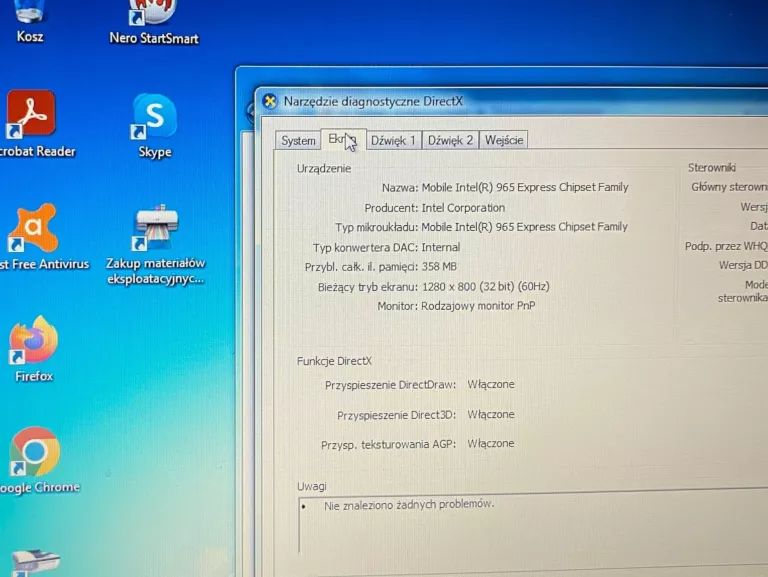Select the scanner icon at the desktop bottom

pyautogui.click(x=35, y=562)
